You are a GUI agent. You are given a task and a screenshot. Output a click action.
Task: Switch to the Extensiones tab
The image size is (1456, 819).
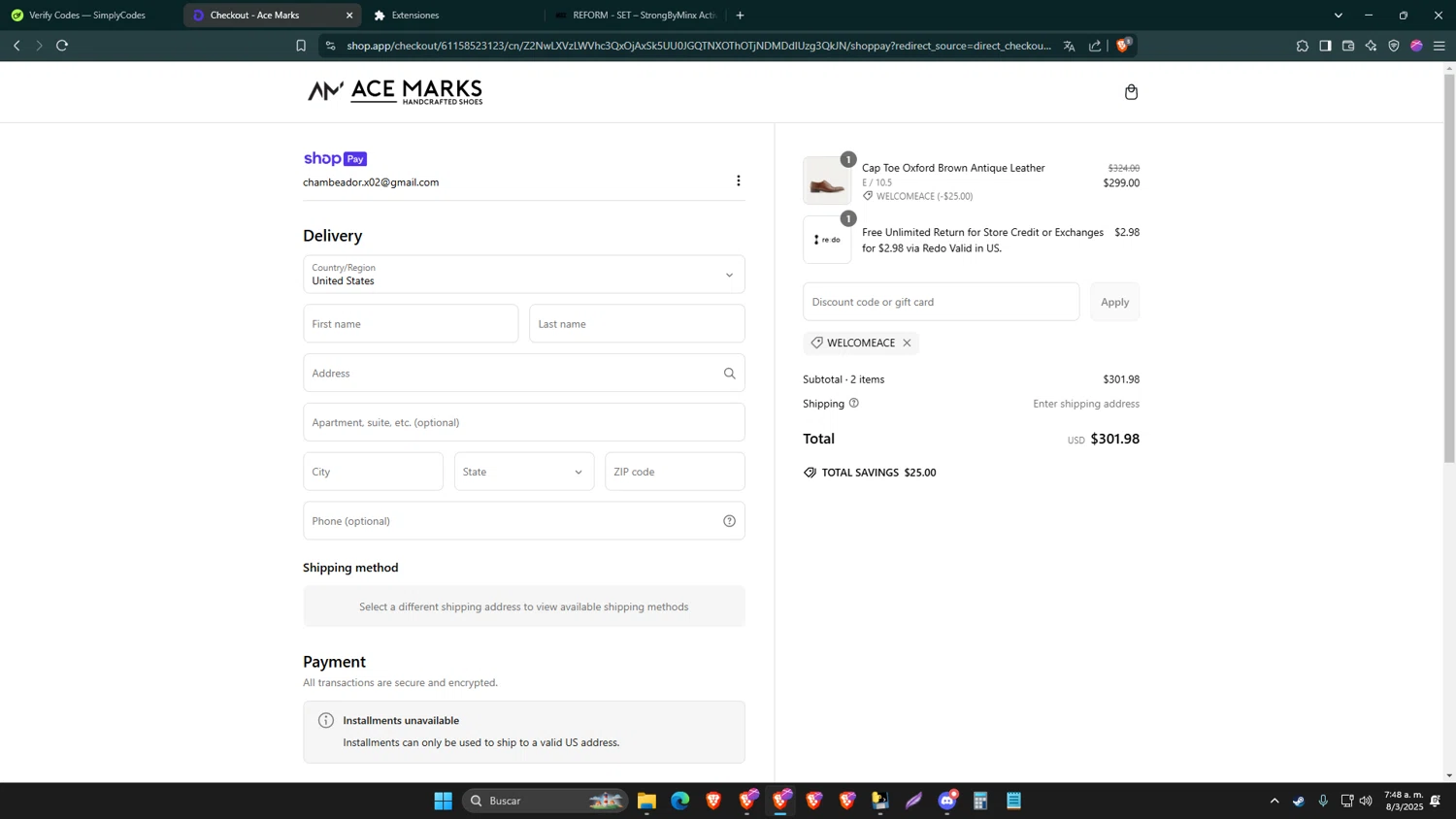pos(451,16)
